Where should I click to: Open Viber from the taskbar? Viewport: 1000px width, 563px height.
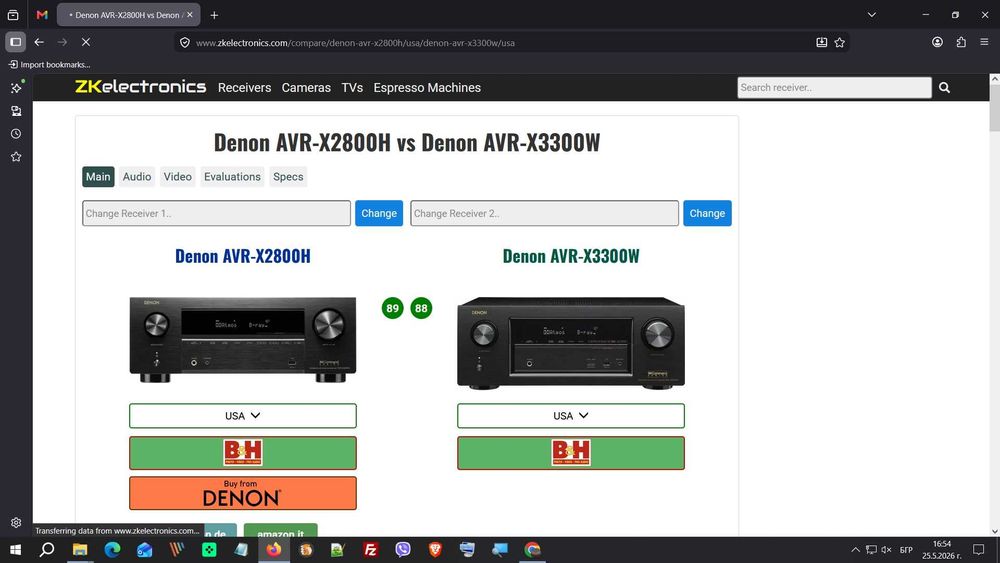[402, 550]
